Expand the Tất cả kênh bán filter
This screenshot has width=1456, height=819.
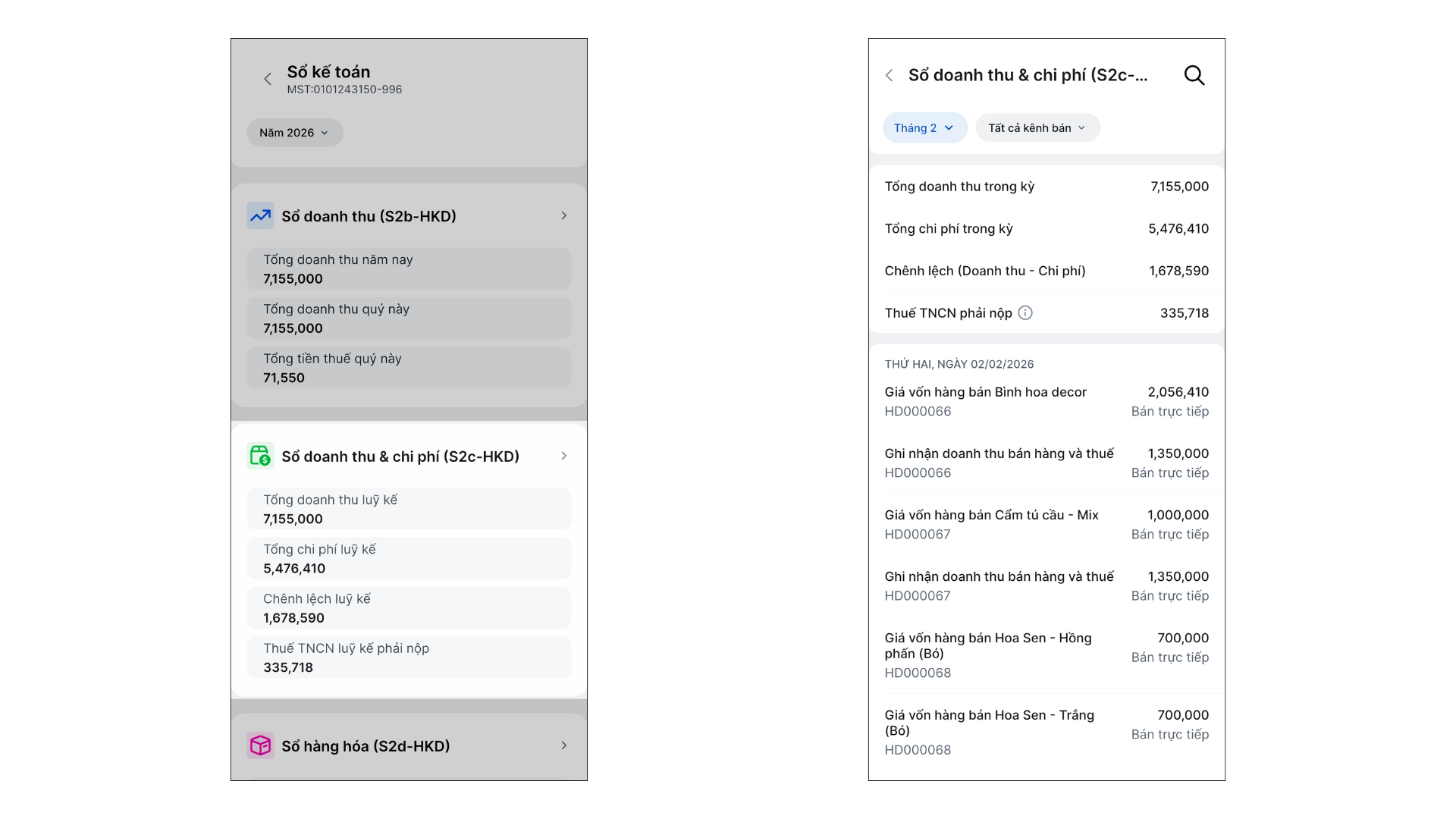[1037, 127]
